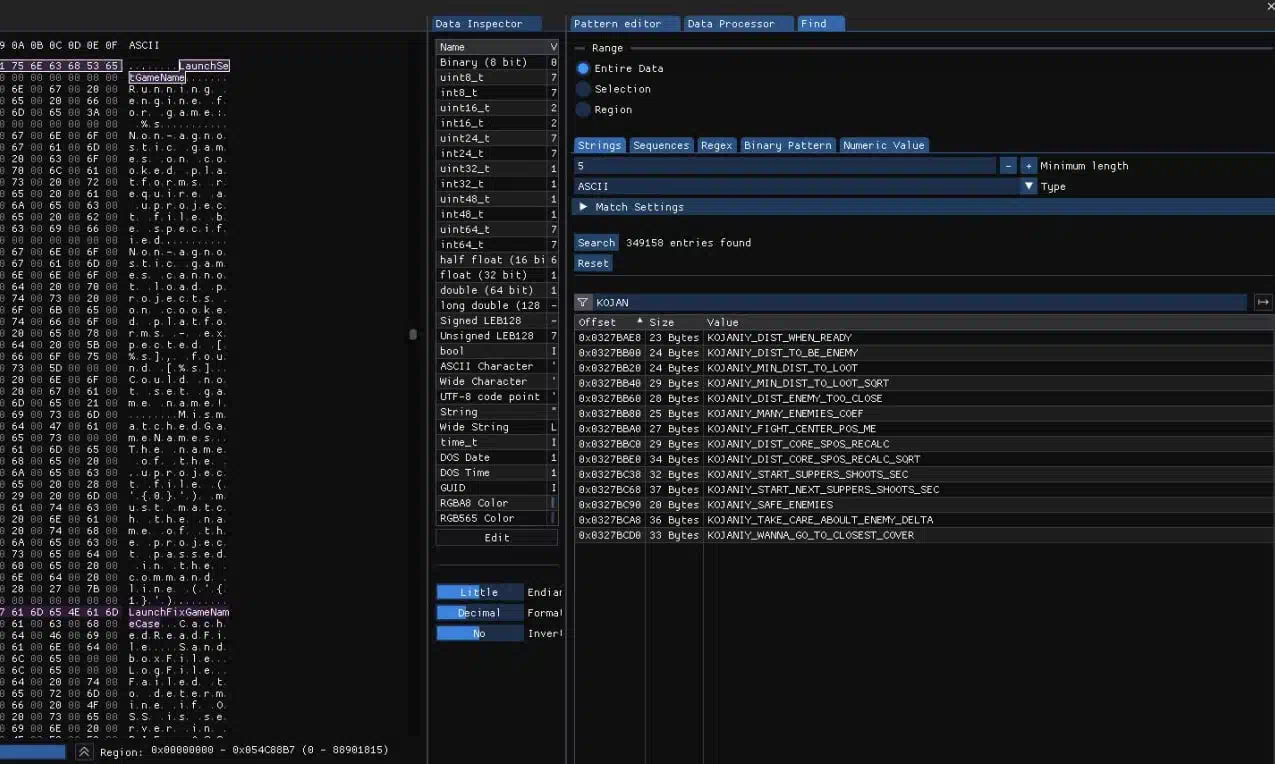Click the Edit button in Data Inspector
Image resolution: width=1275 pixels, height=764 pixels.
[x=497, y=538]
